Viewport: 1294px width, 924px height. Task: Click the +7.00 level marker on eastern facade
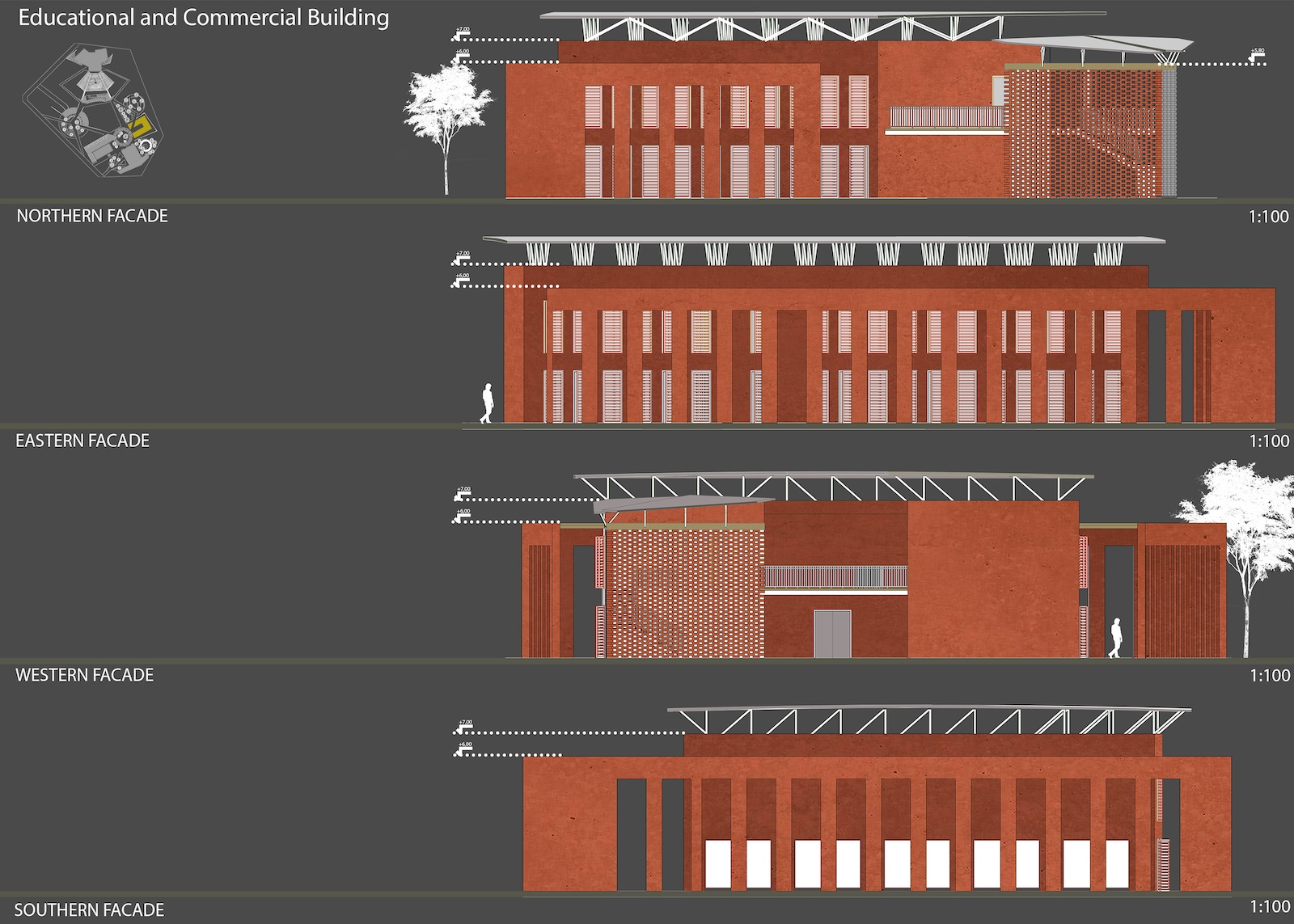tap(462, 257)
